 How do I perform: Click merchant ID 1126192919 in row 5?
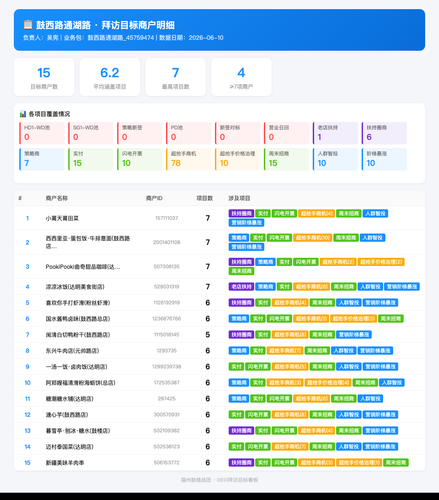pyautogui.click(x=167, y=303)
